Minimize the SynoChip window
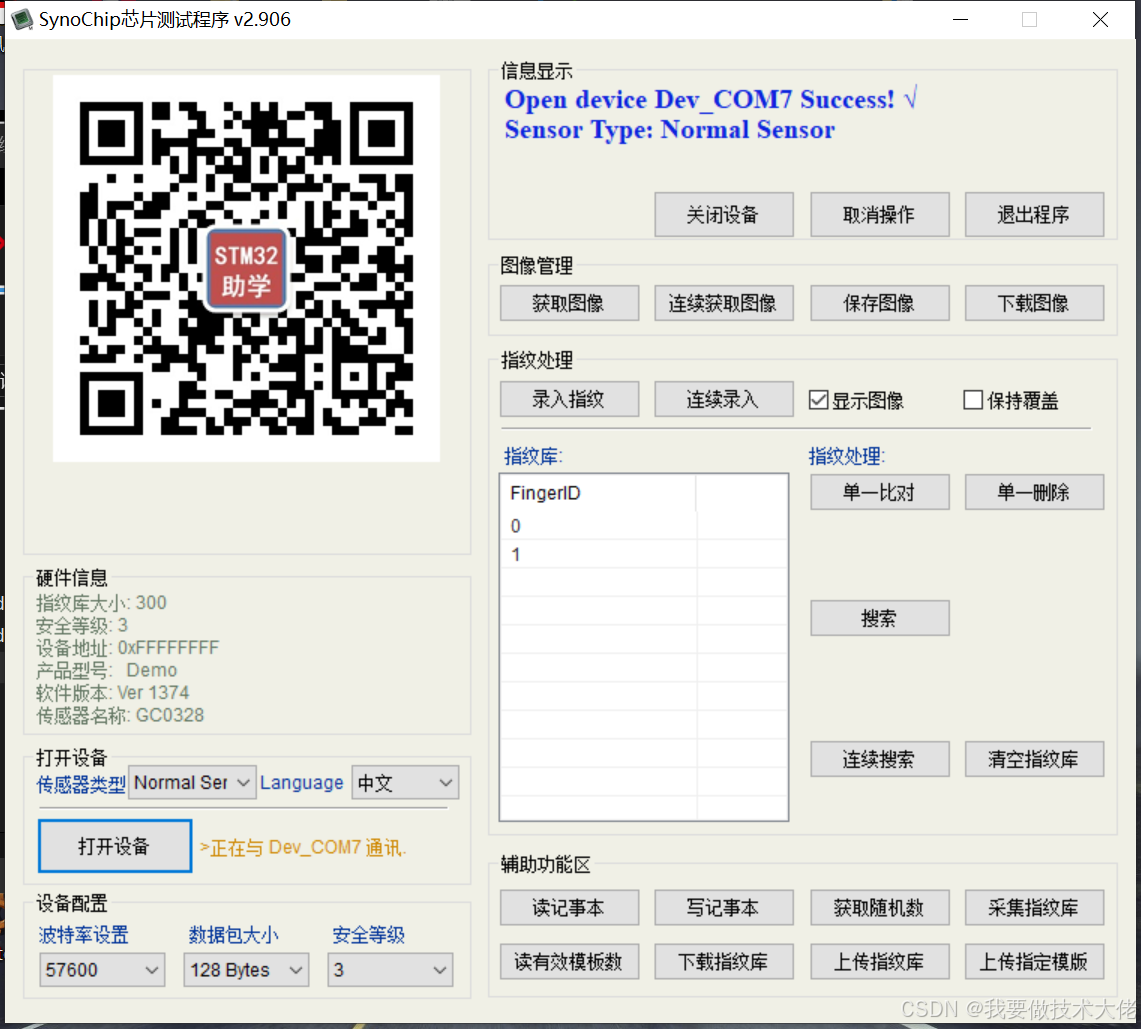Screen dimensions: 1141x1029 point(961,20)
